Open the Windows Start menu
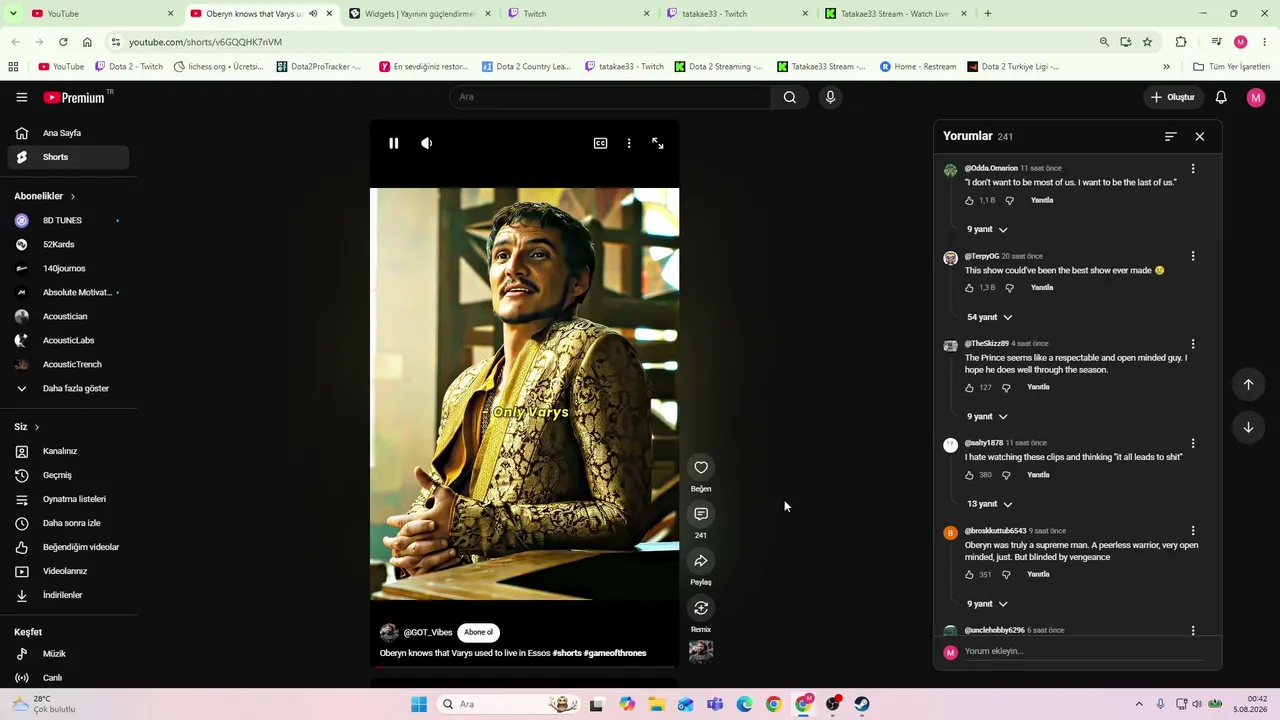The height and width of the screenshot is (720, 1280). point(419,704)
